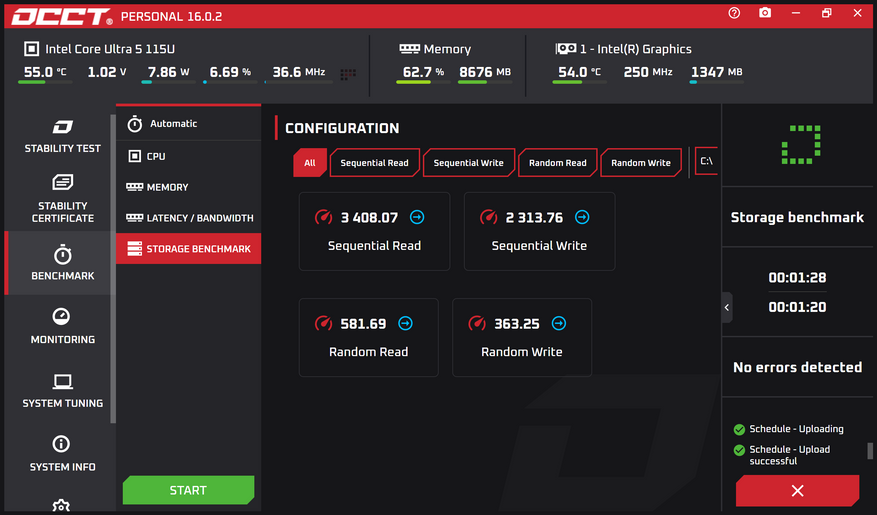Select the CPU benchmark
The width and height of the screenshot is (877, 515).
pos(188,156)
